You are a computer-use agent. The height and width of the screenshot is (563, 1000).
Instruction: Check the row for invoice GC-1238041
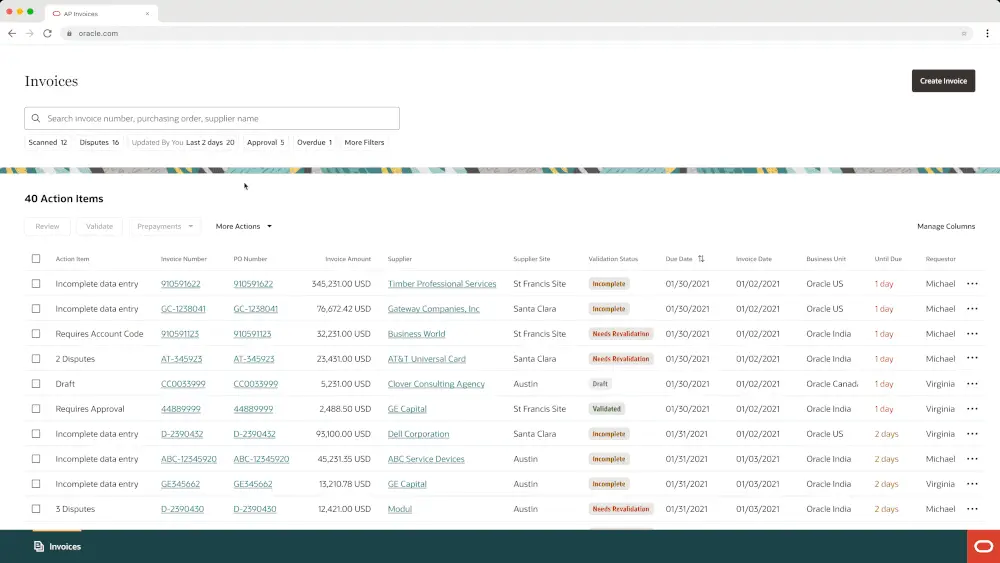(36, 309)
